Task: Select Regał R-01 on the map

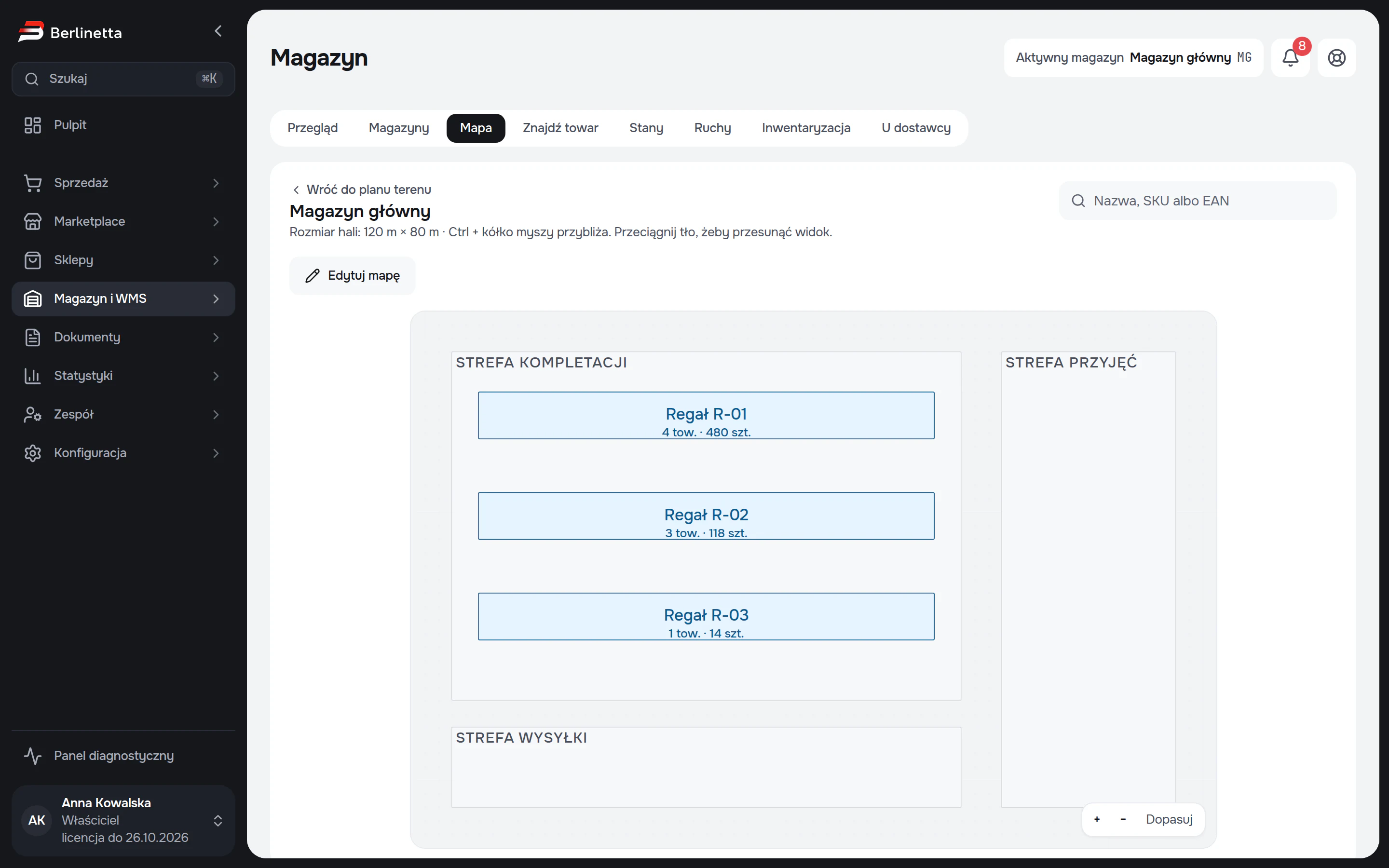Action: click(x=706, y=416)
